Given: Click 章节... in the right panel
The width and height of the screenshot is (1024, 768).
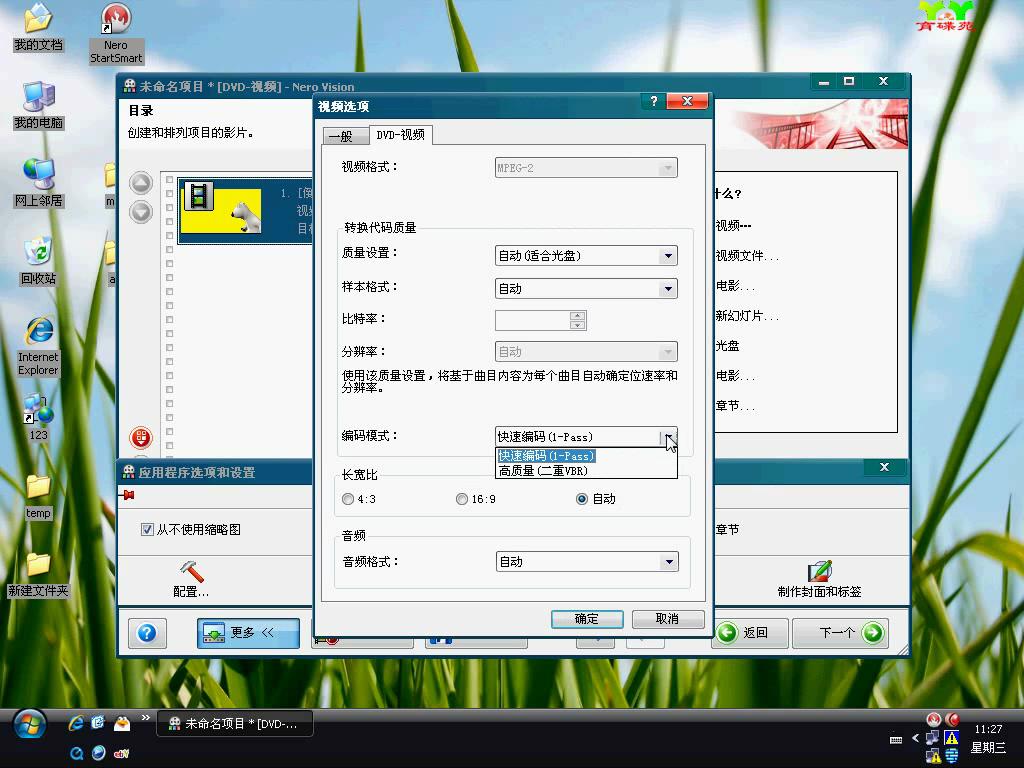Looking at the screenshot, I should 735,406.
